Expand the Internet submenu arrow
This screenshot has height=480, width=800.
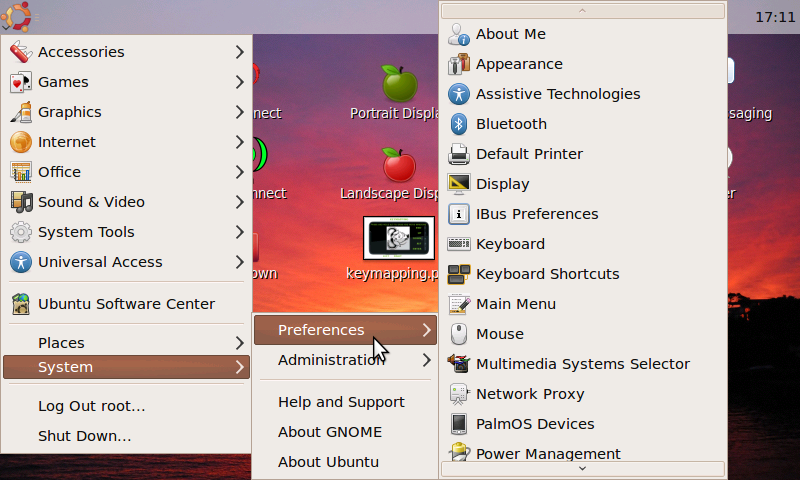click(239, 142)
